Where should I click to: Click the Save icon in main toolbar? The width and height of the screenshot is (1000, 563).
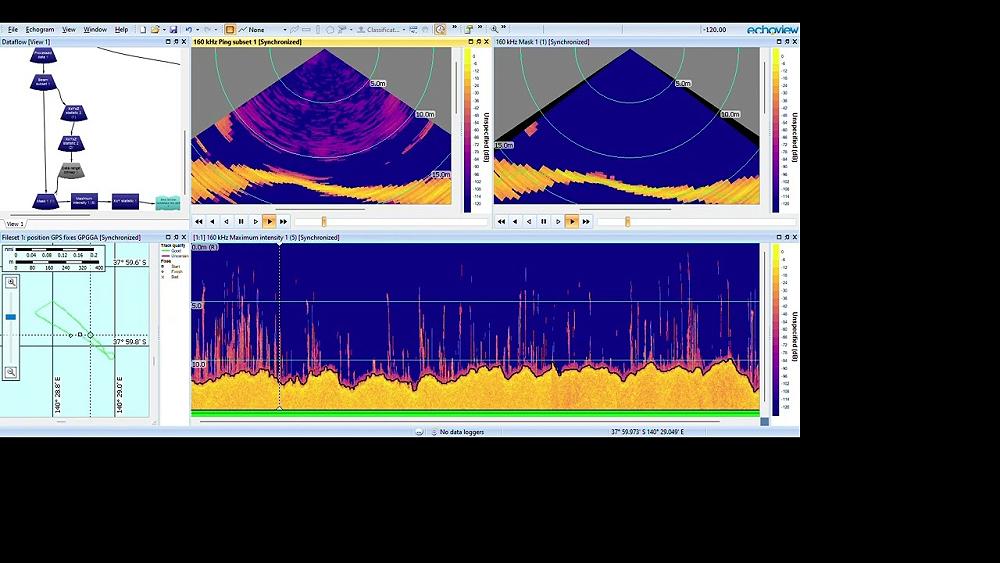pyautogui.click(x=174, y=30)
